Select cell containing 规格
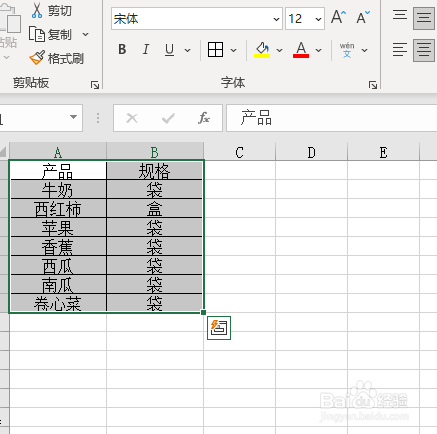 point(155,170)
